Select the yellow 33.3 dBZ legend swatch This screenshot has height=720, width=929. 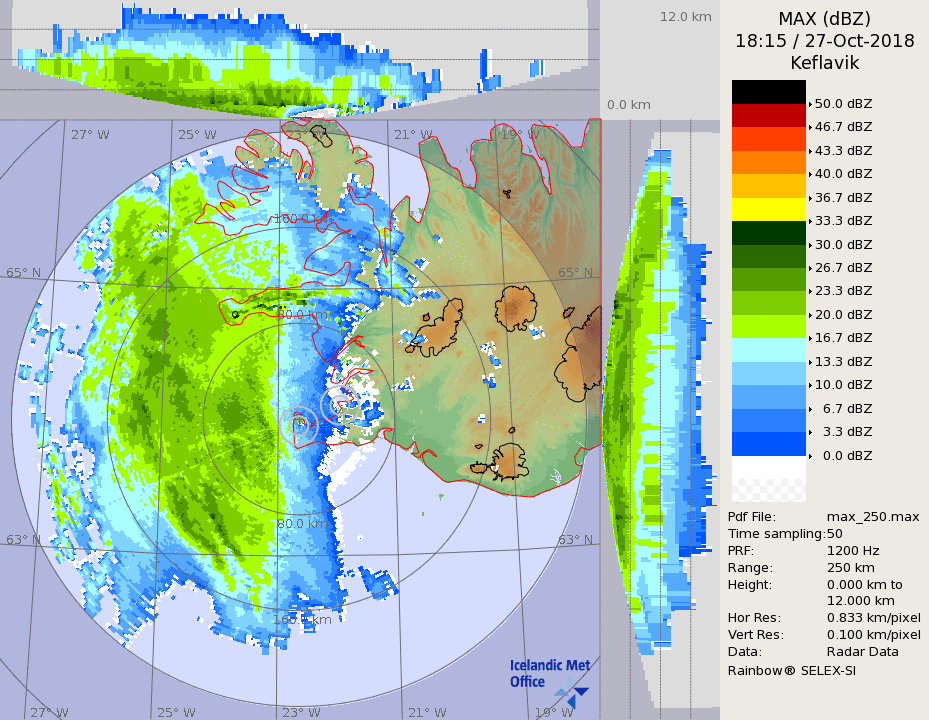point(768,209)
